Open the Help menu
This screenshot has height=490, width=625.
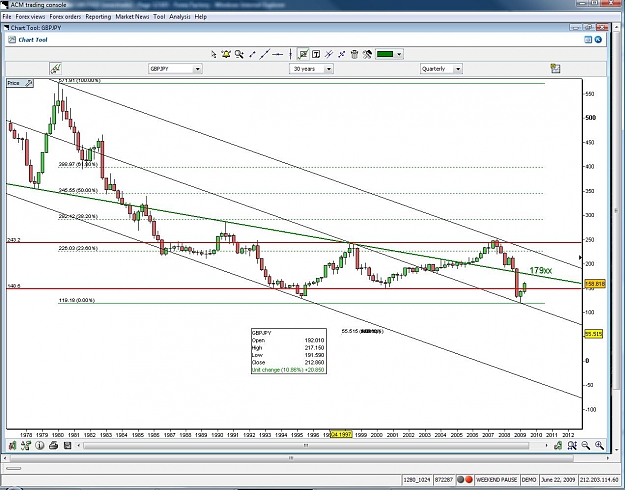coord(201,17)
